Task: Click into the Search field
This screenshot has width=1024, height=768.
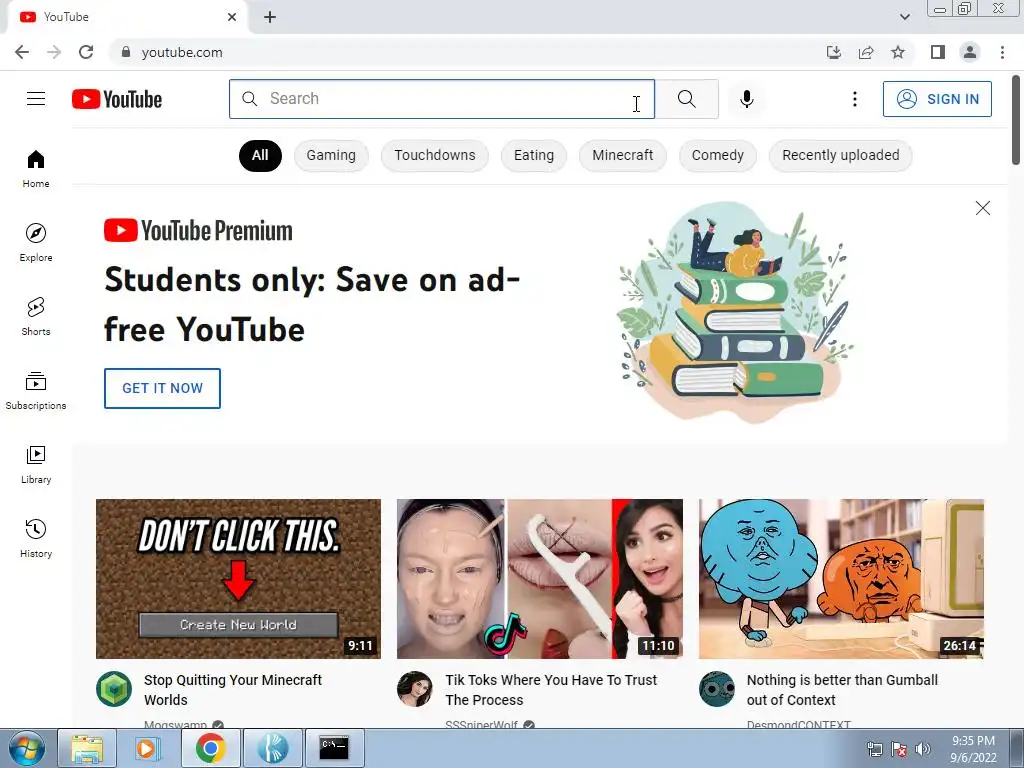Action: (x=442, y=99)
